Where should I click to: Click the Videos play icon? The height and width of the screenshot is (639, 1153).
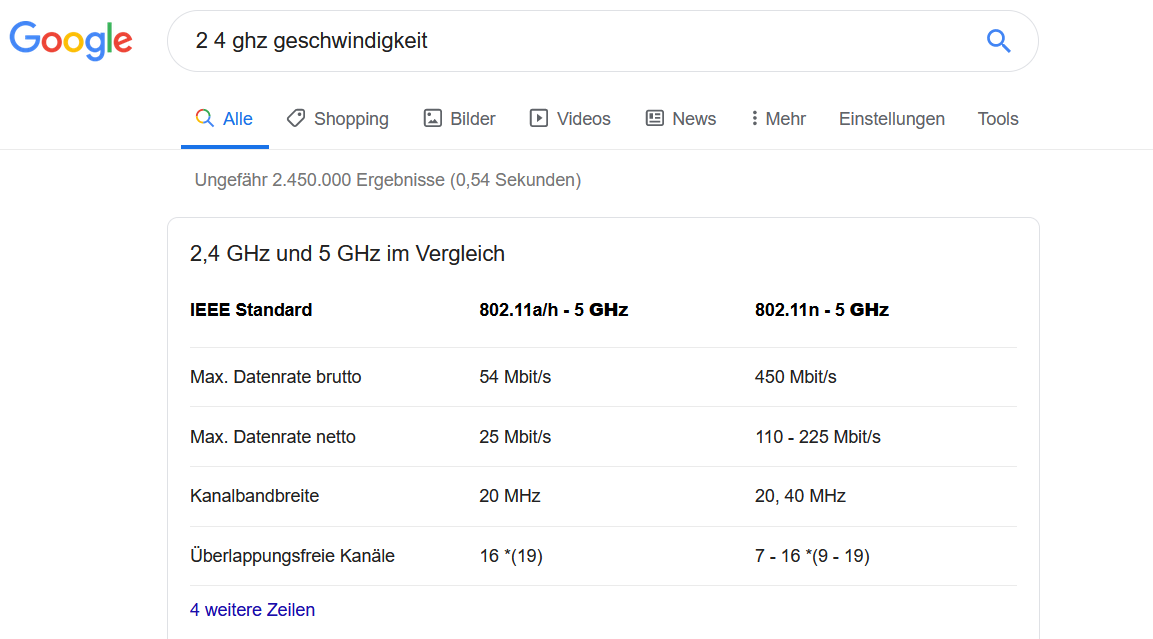[x=539, y=118]
